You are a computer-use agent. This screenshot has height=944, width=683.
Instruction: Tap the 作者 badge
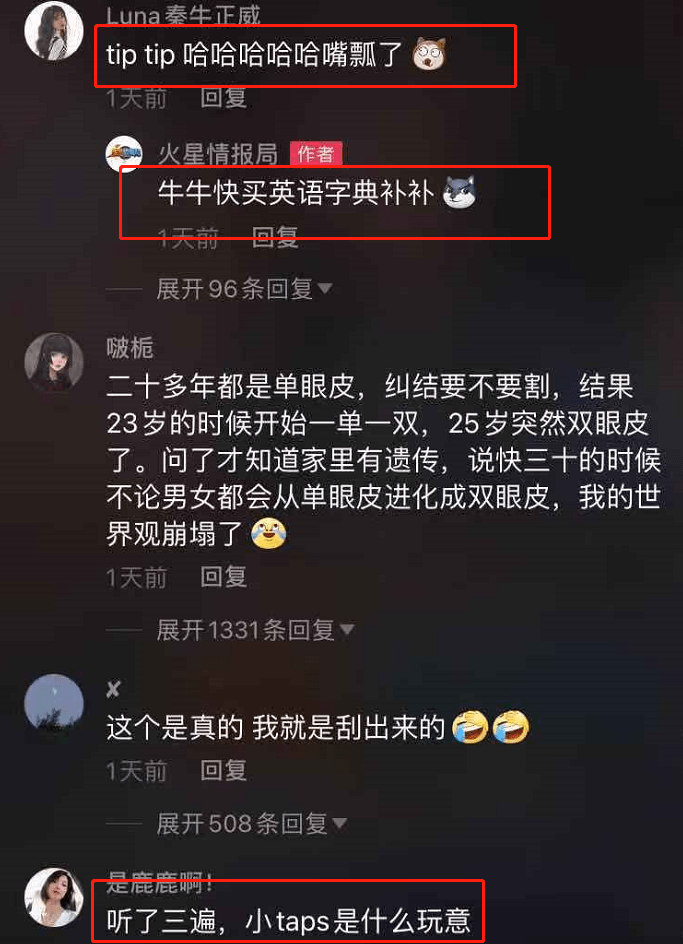(x=316, y=154)
